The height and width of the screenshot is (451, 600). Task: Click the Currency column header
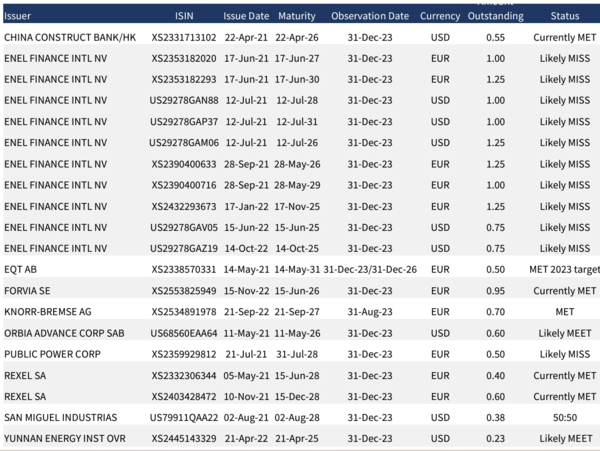pos(440,16)
